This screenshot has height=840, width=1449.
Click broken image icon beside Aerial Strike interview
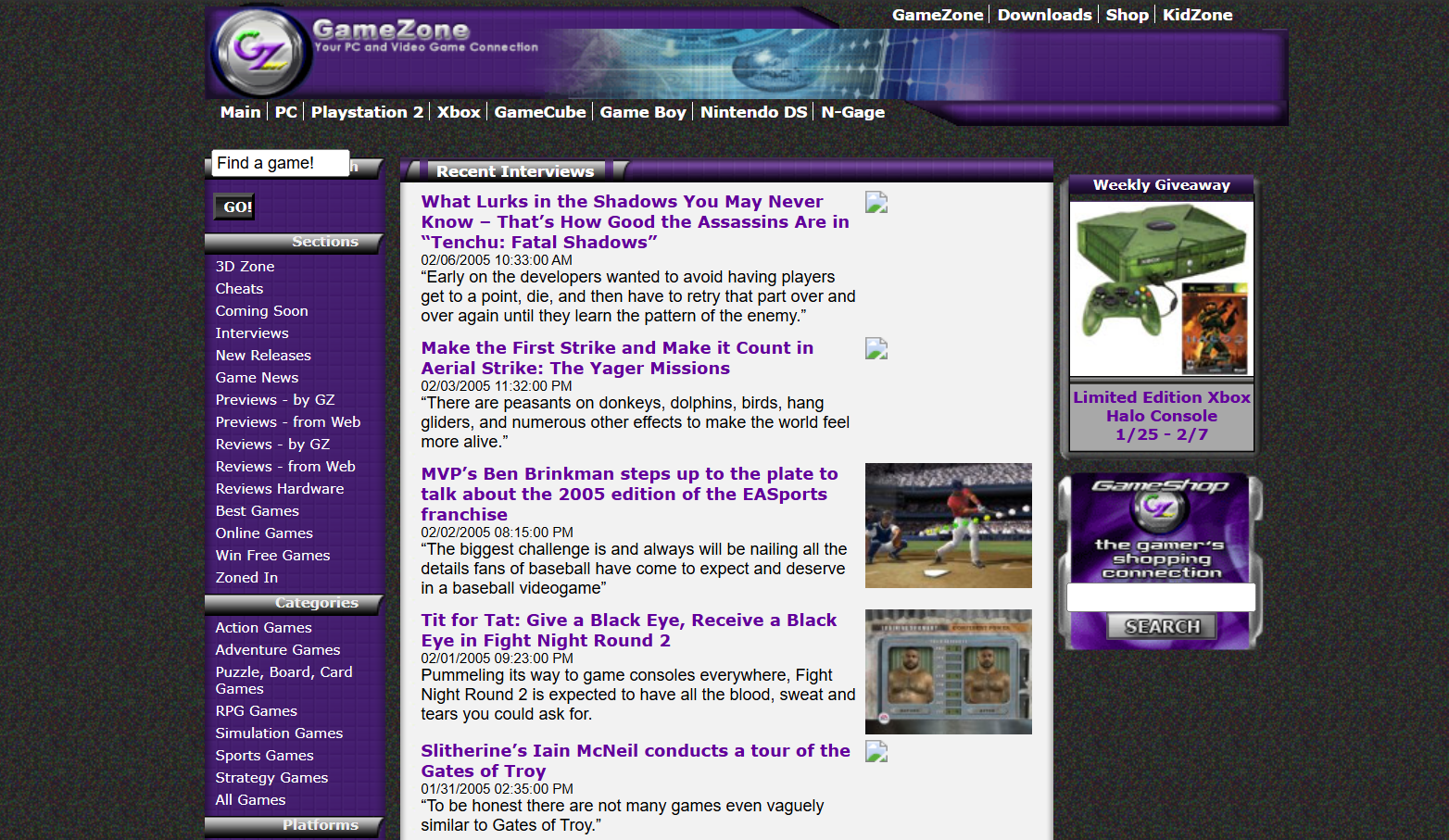pyautogui.click(x=876, y=349)
